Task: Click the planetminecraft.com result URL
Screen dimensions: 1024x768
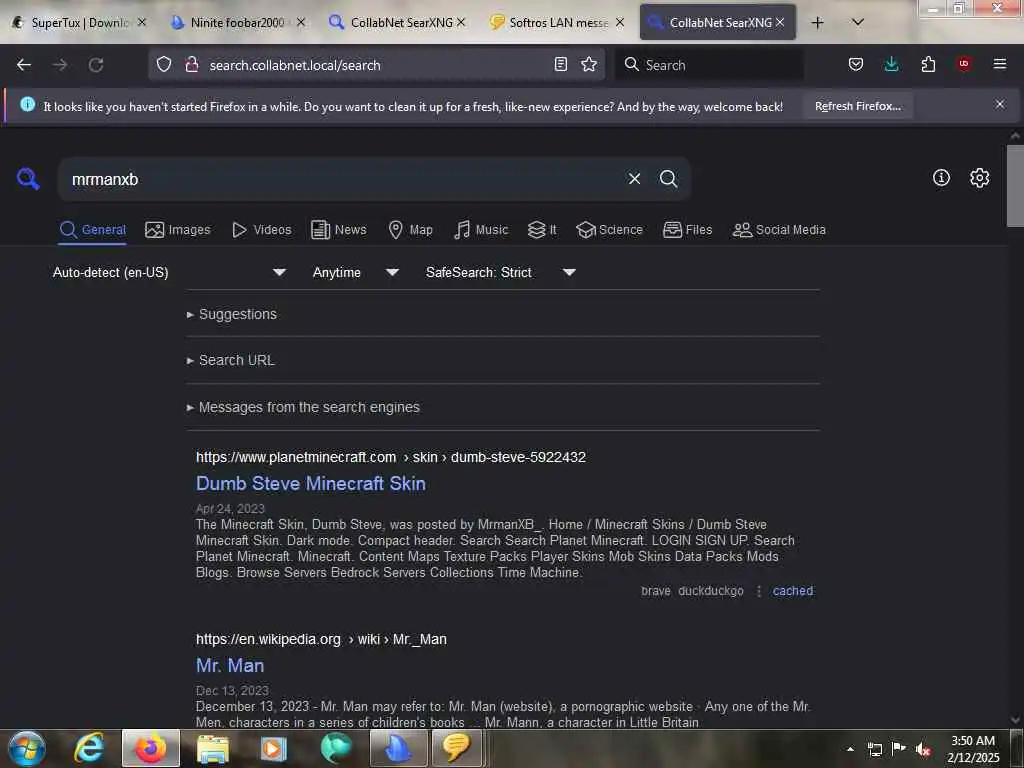Action: [391, 457]
